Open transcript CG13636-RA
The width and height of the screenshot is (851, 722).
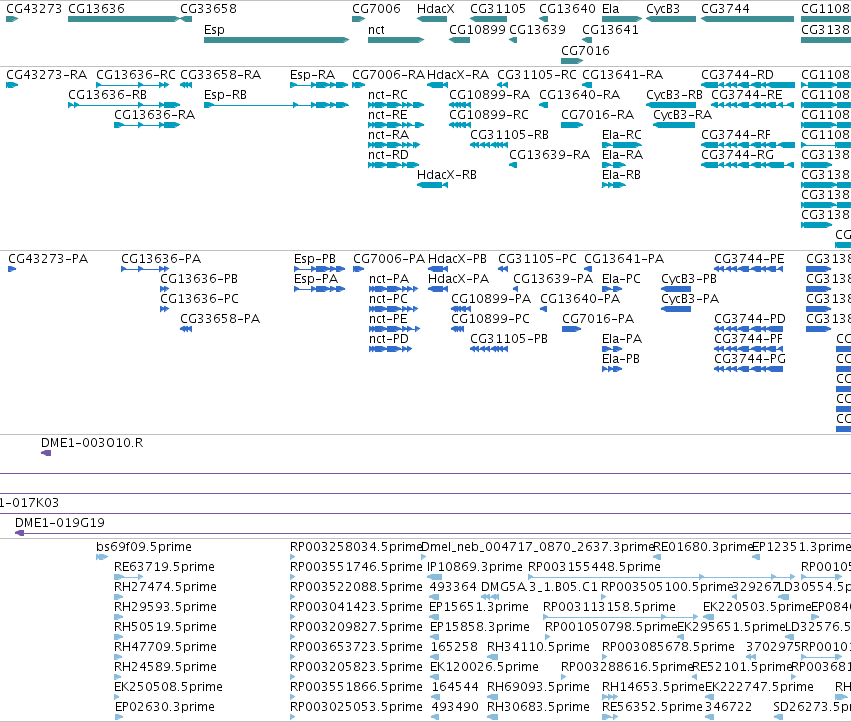click(x=147, y=125)
